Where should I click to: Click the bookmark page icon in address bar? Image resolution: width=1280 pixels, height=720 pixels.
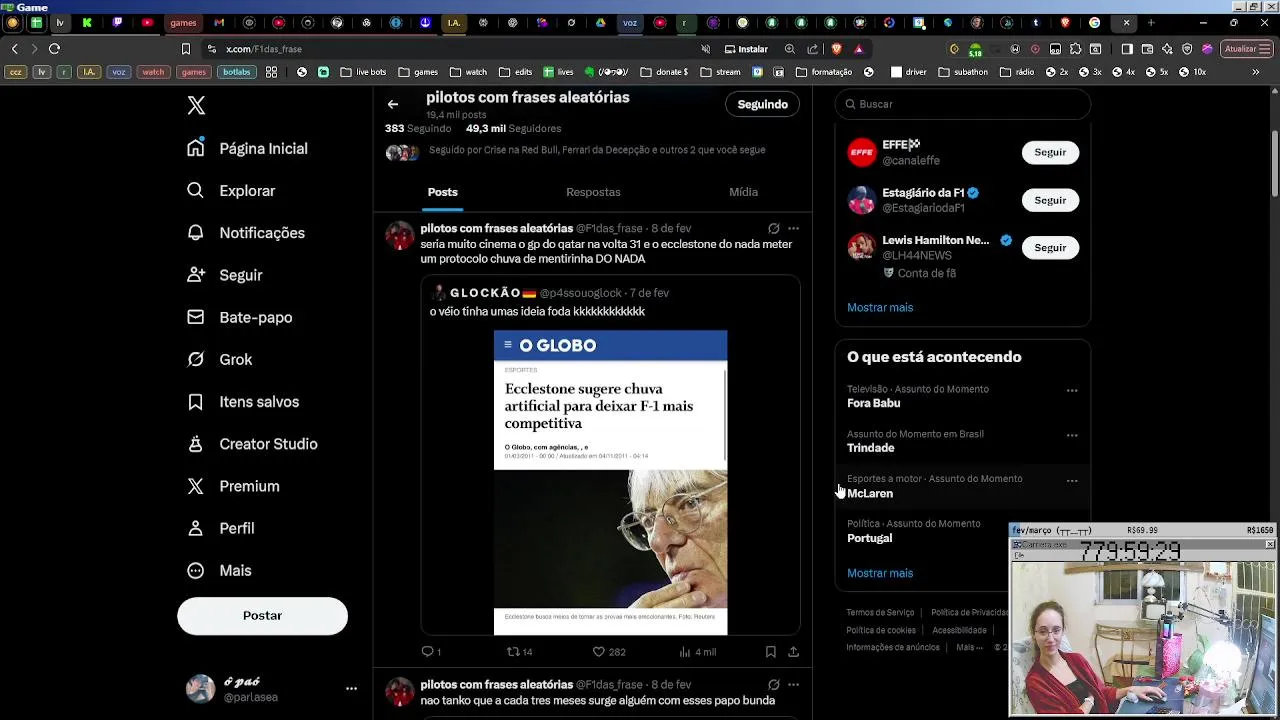[186, 49]
